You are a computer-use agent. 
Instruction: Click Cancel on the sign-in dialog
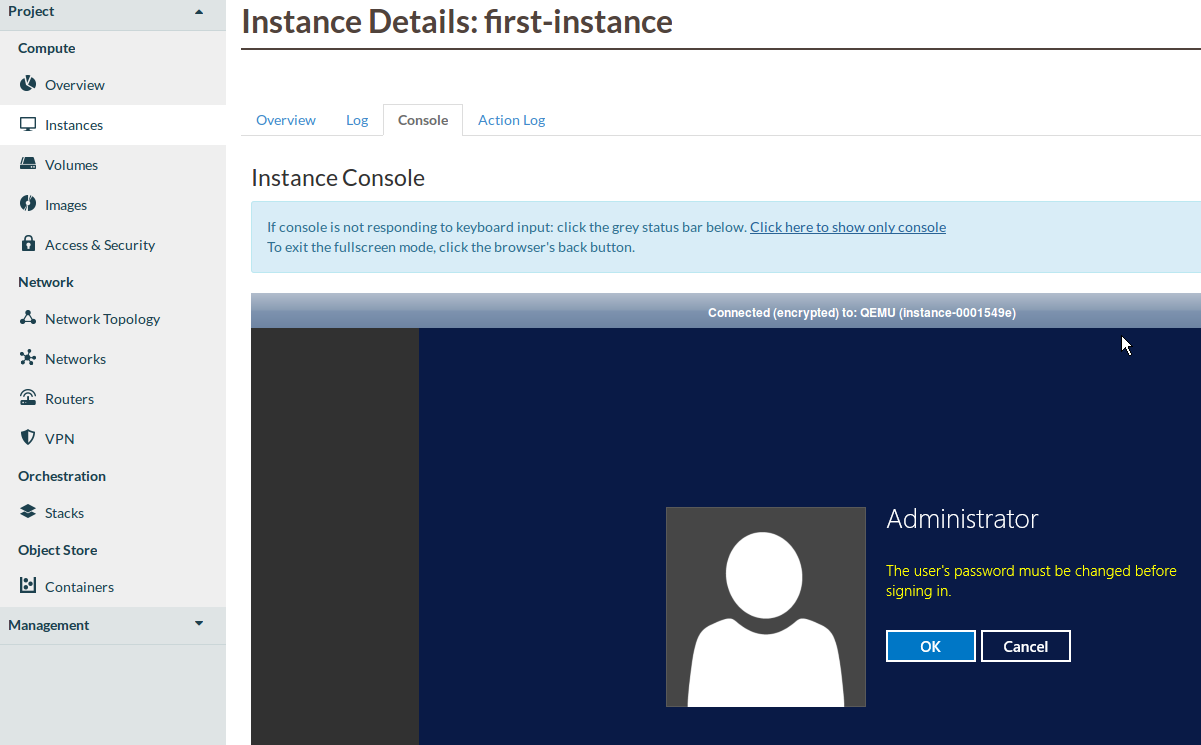(1026, 645)
